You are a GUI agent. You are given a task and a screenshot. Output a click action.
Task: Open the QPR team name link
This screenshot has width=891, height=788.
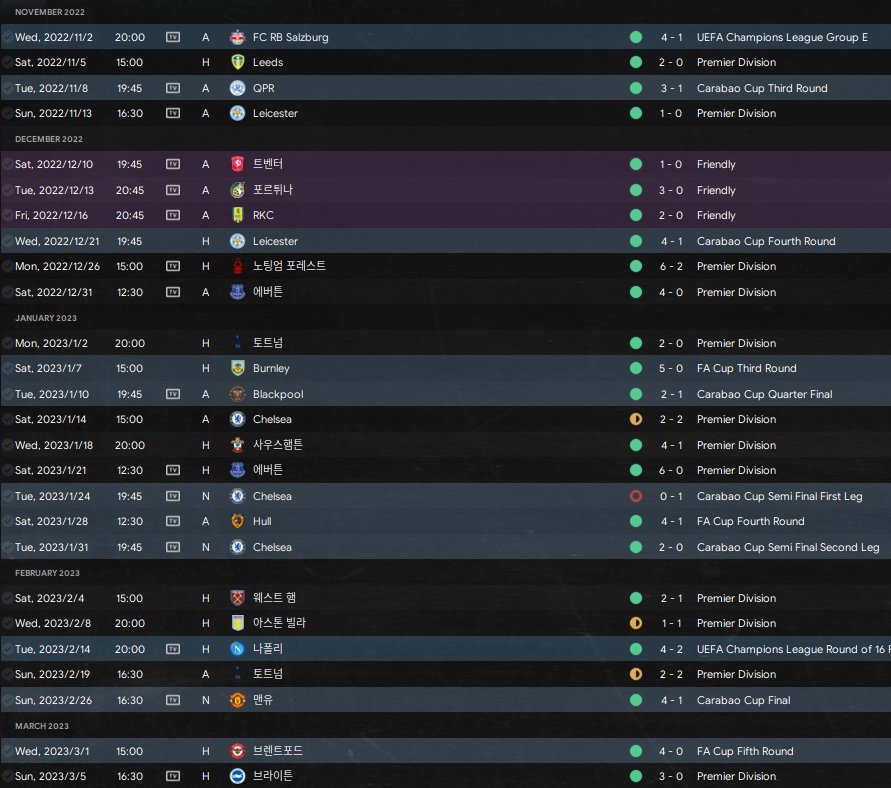(264, 88)
